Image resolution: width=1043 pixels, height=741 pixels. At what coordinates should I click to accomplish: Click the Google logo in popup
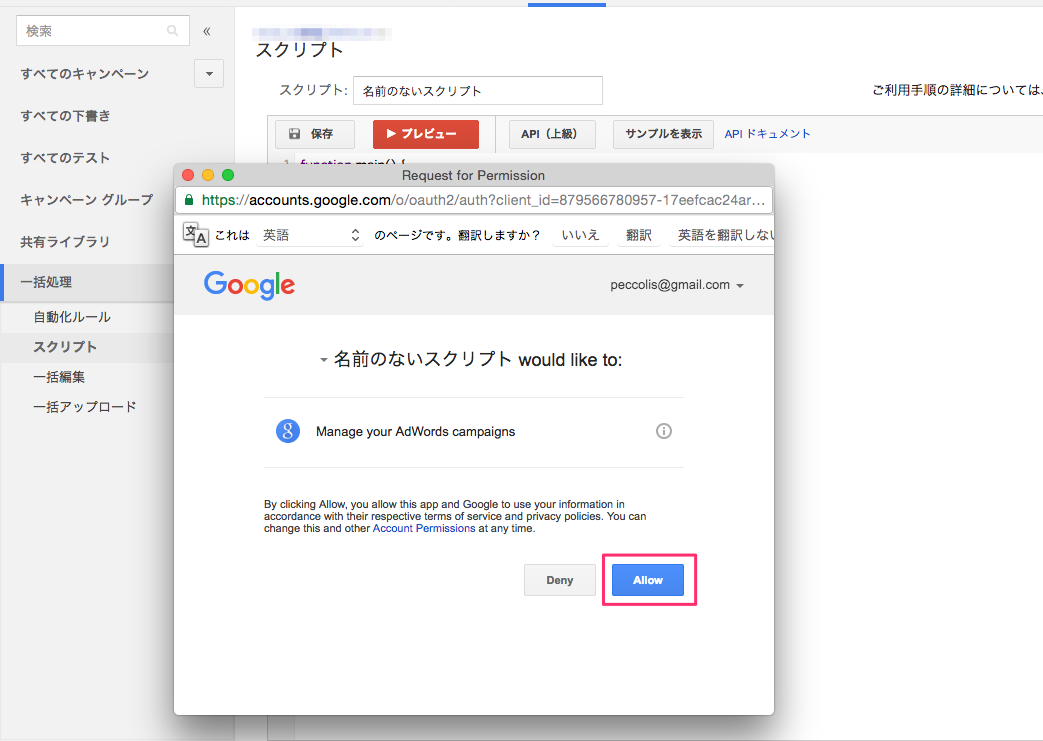tap(249, 285)
